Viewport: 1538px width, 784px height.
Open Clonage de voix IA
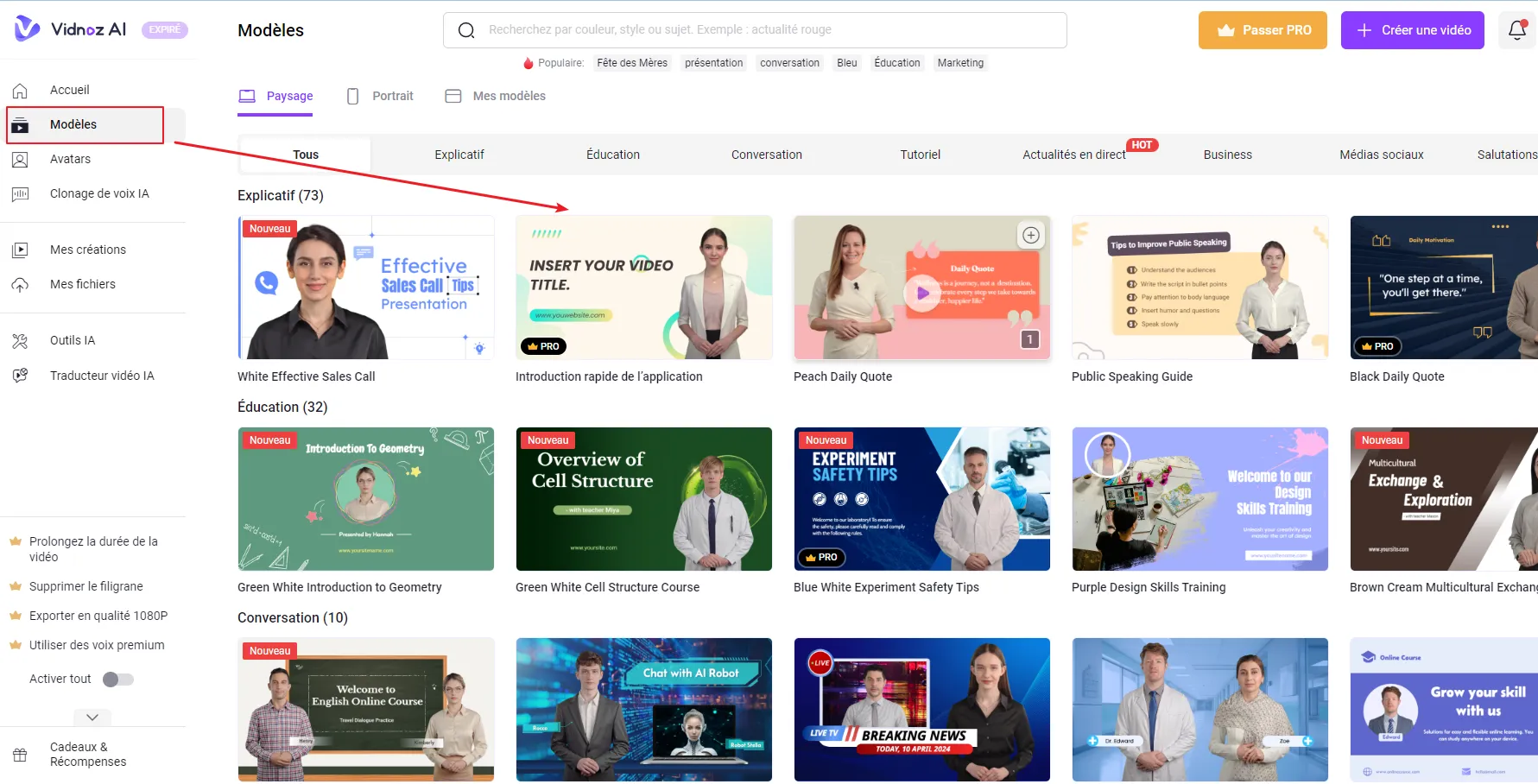click(99, 193)
